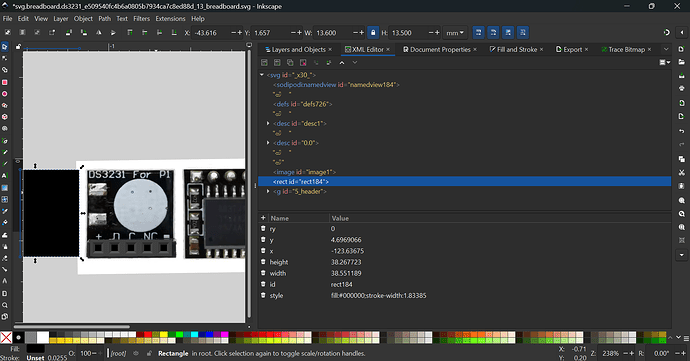Image resolution: width=690 pixels, height=361 pixels.
Task: Collapse the svg root node
Action: click(262, 75)
